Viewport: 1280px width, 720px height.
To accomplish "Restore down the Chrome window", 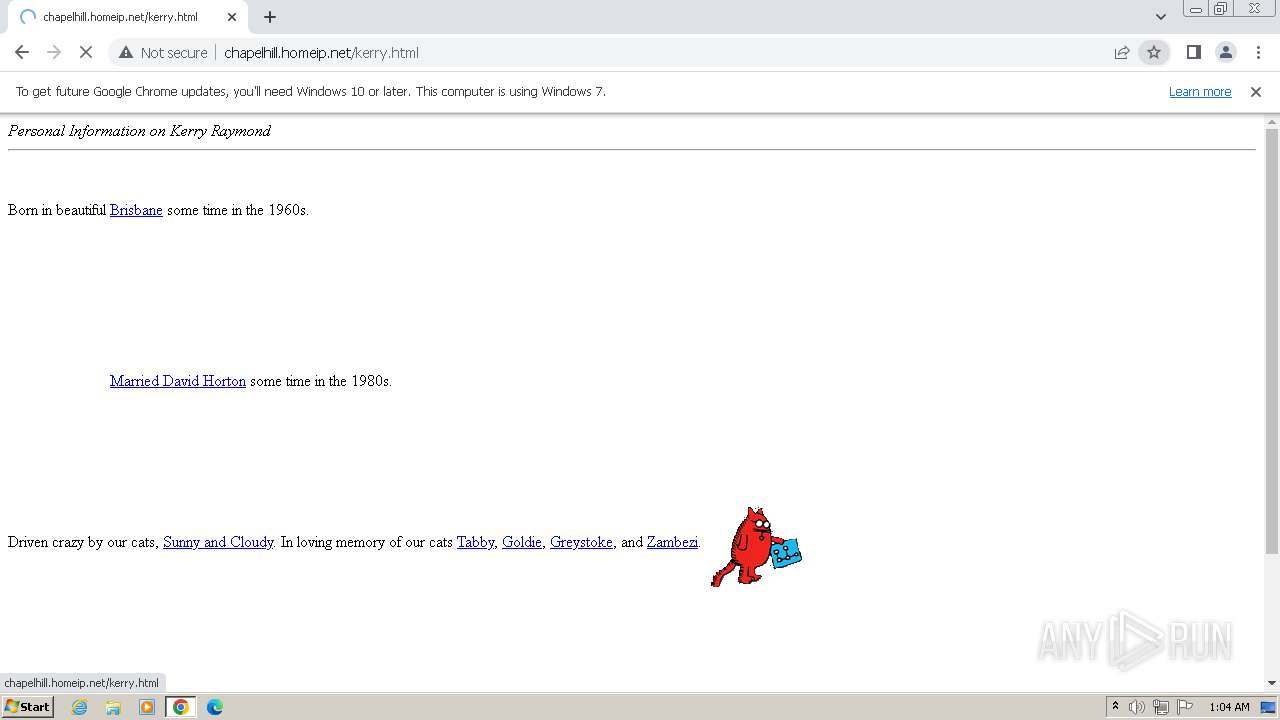I will pos(1221,9).
